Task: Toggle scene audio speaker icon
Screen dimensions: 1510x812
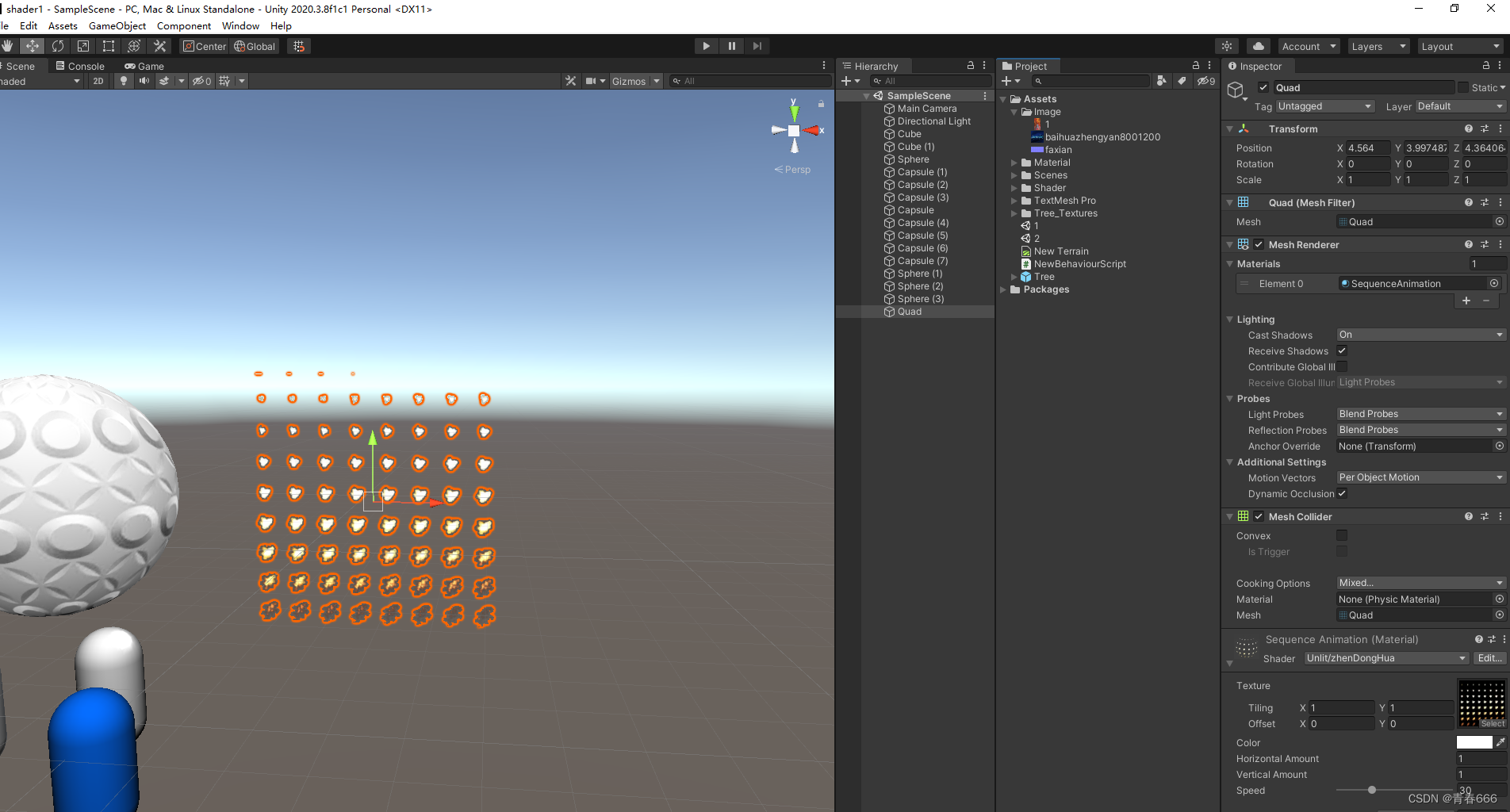Action: (x=144, y=81)
